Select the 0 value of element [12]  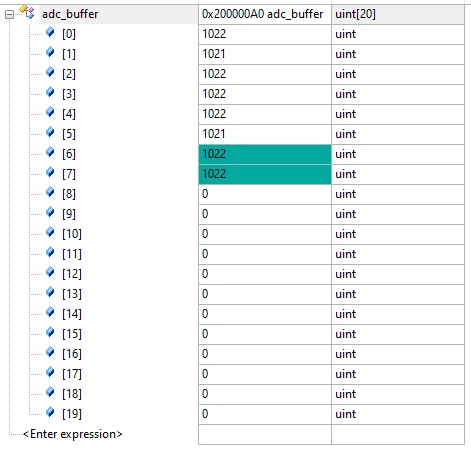click(265, 274)
